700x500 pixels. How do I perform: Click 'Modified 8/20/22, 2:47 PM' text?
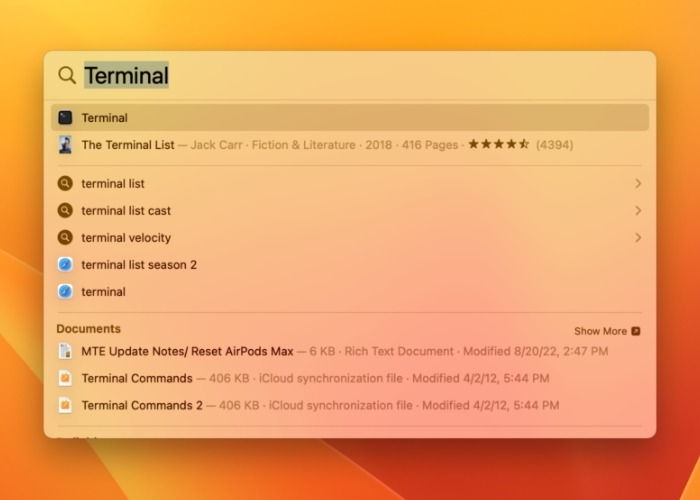536,351
